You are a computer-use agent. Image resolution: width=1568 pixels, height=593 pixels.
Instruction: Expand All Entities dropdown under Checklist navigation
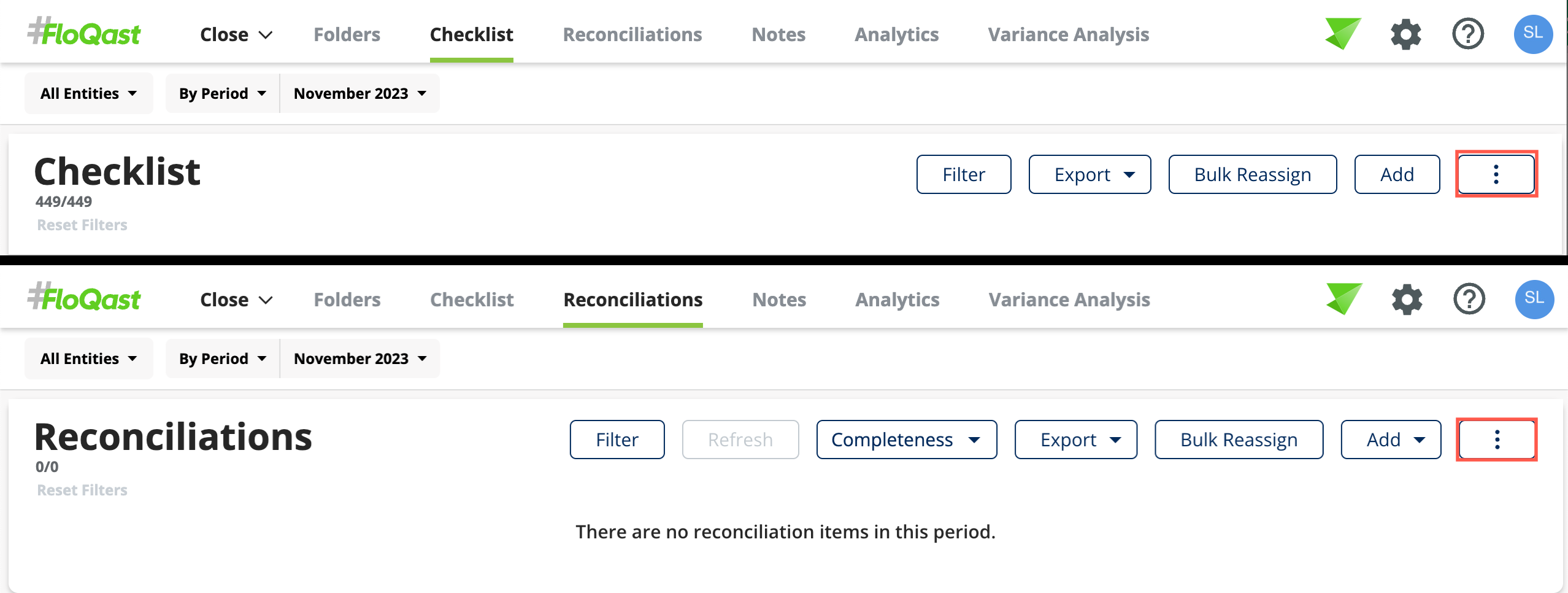click(x=89, y=93)
